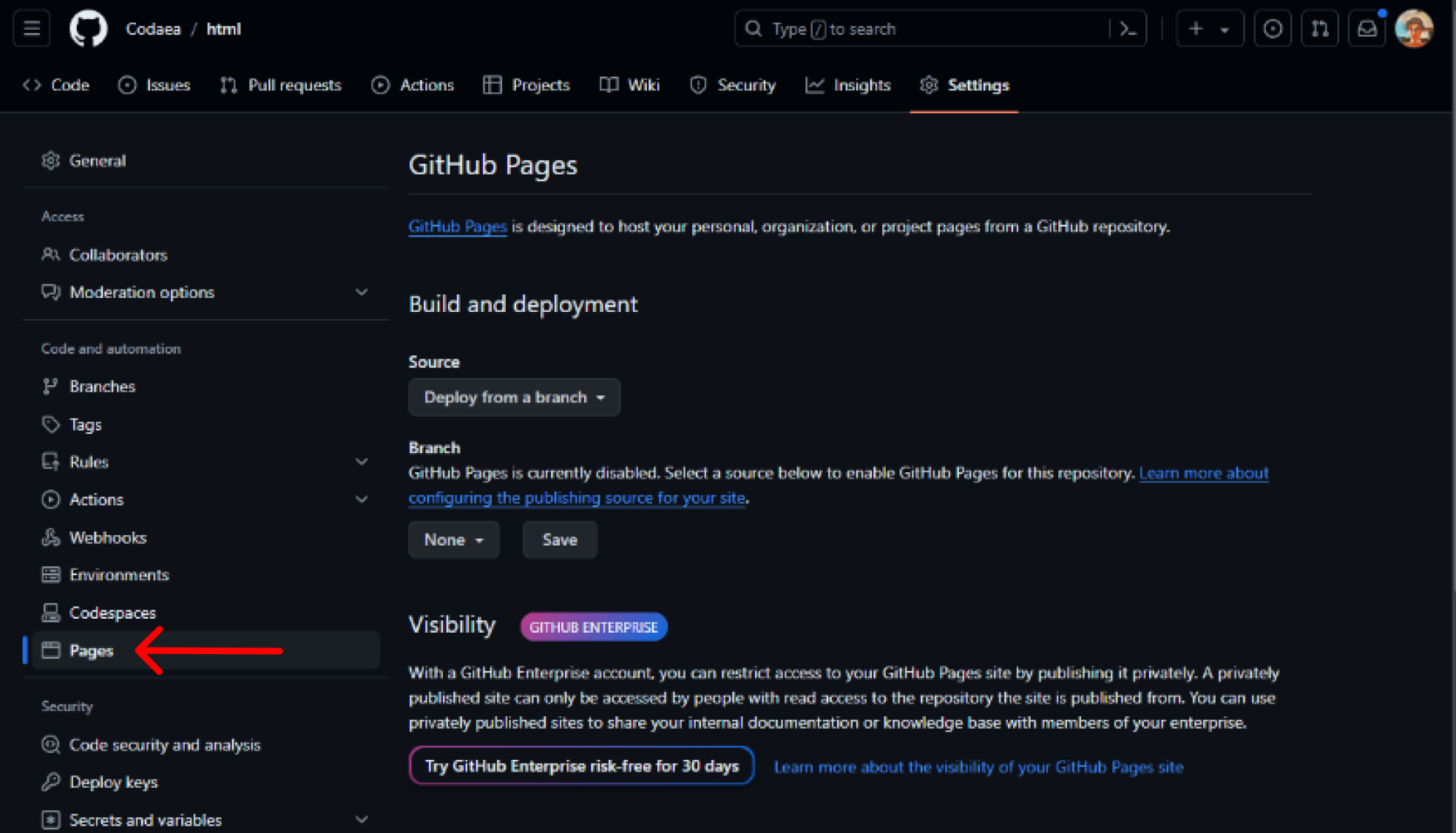Click the GITHUB ENTERPRISE badge

[594, 627]
